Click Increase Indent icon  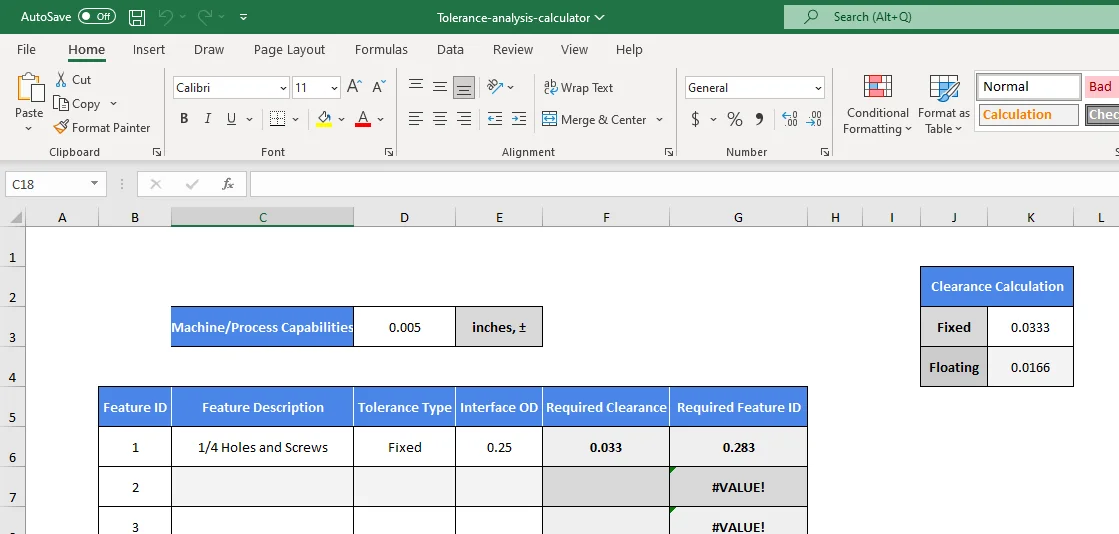pos(519,119)
